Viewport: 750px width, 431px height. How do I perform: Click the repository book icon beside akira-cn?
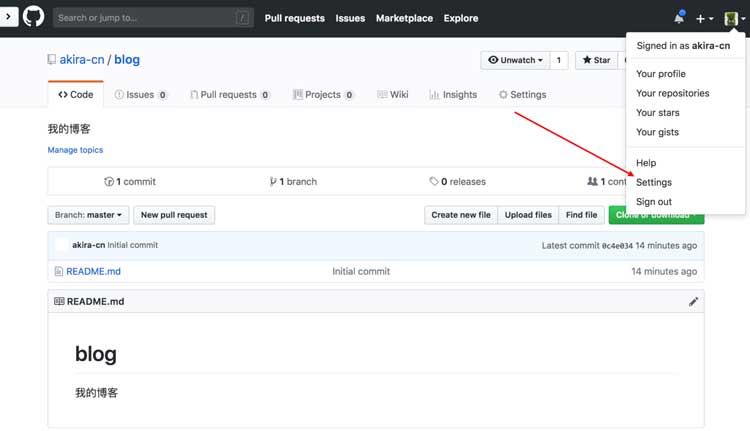[51, 59]
